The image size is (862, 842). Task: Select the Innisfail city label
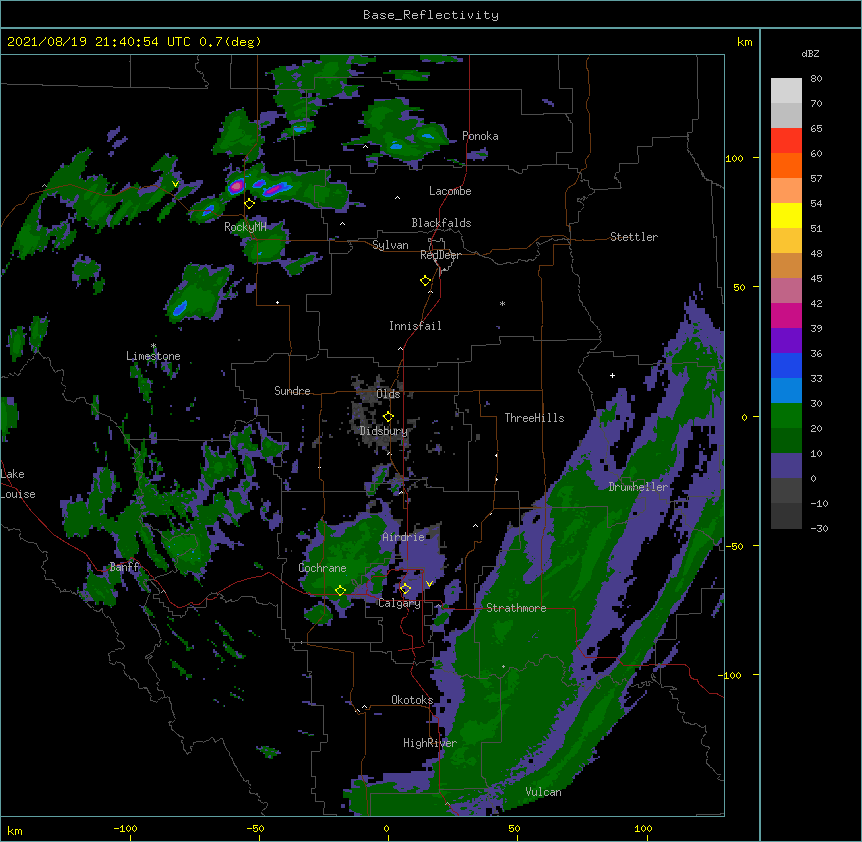point(415,326)
